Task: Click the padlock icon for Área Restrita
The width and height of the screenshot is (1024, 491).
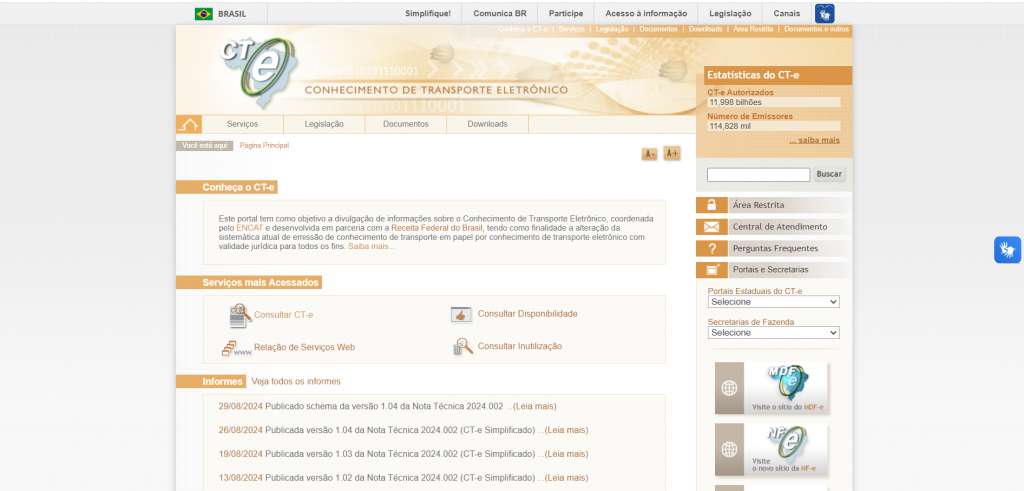Action: (x=712, y=205)
